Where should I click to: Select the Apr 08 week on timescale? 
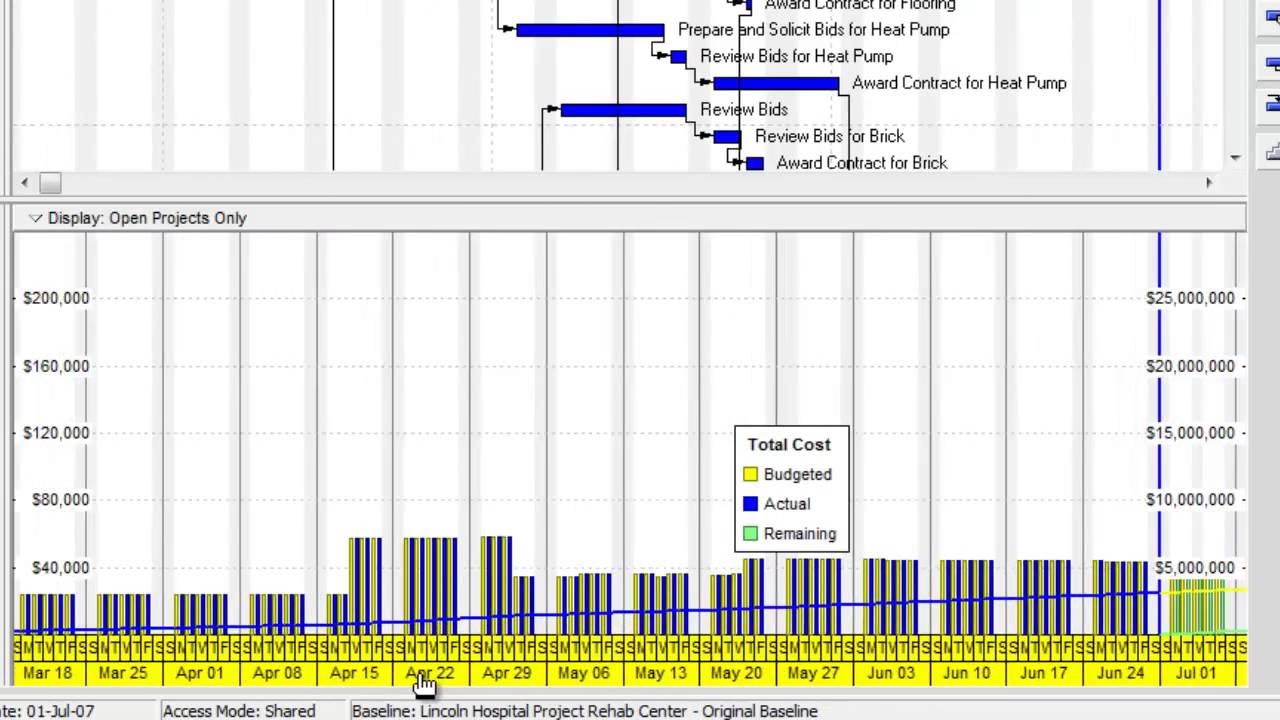tap(278, 673)
